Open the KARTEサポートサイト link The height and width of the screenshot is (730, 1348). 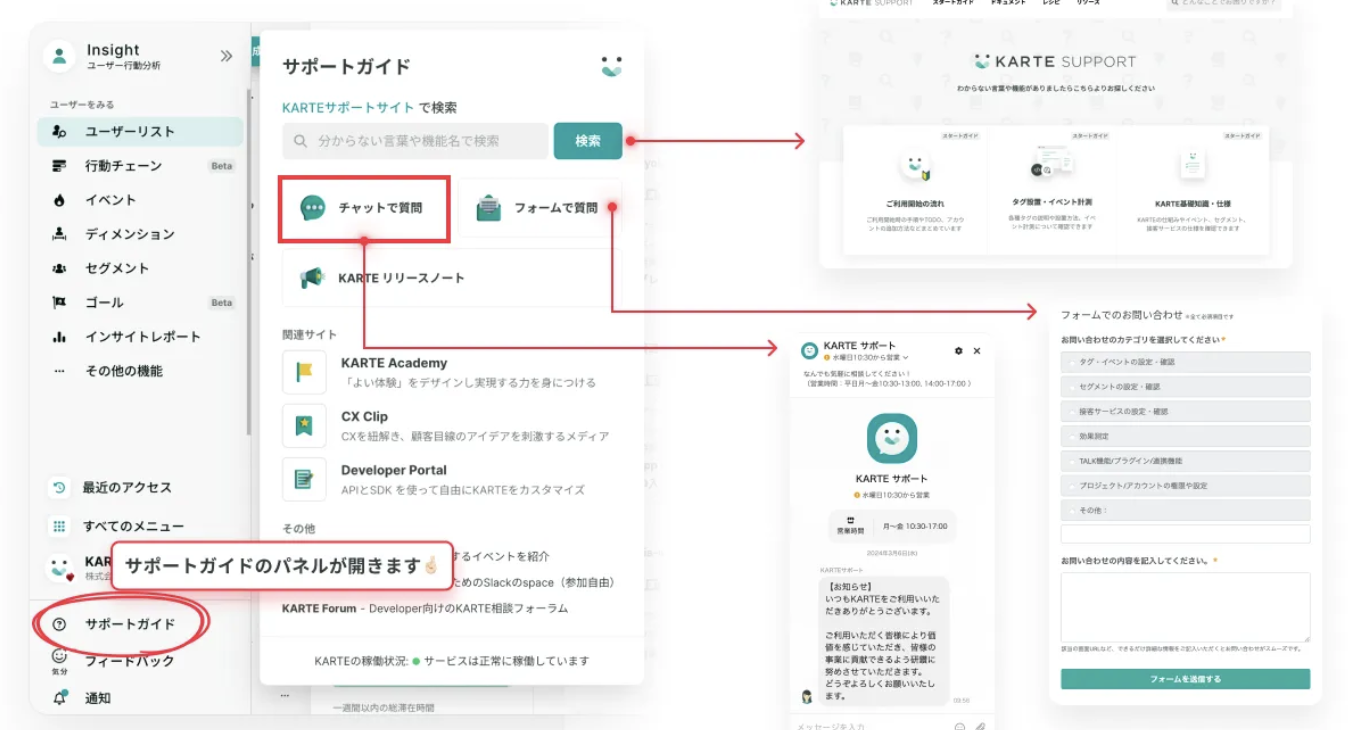pyautogui.click(x=348, y=108)
